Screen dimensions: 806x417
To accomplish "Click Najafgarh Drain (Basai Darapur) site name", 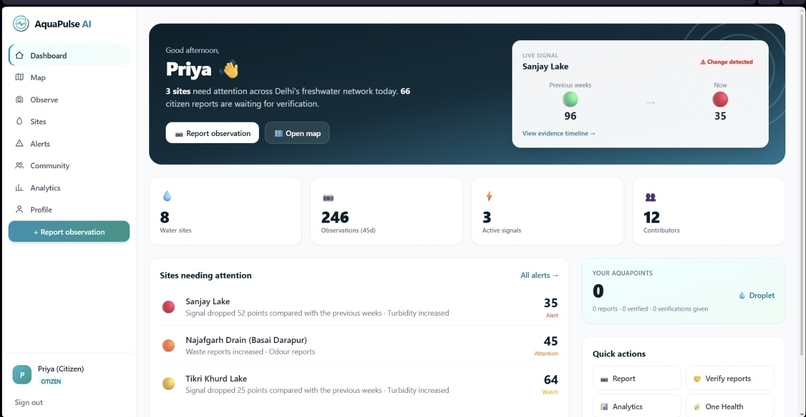I will (x=246, y=340).
